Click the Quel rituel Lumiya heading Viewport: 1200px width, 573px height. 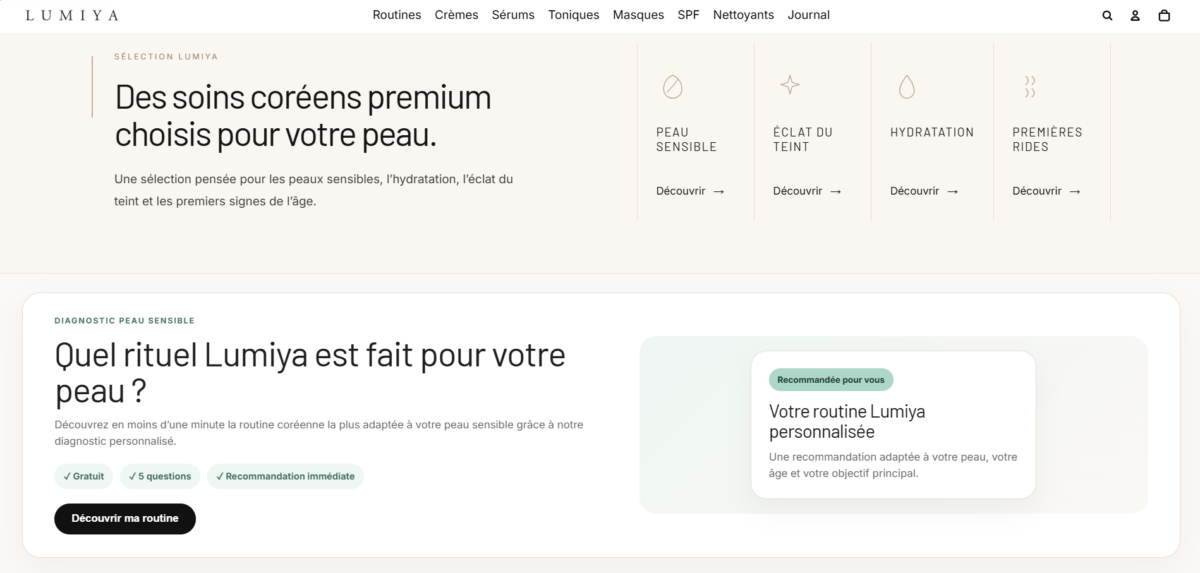pyautogui.click(x=310, y=371)
